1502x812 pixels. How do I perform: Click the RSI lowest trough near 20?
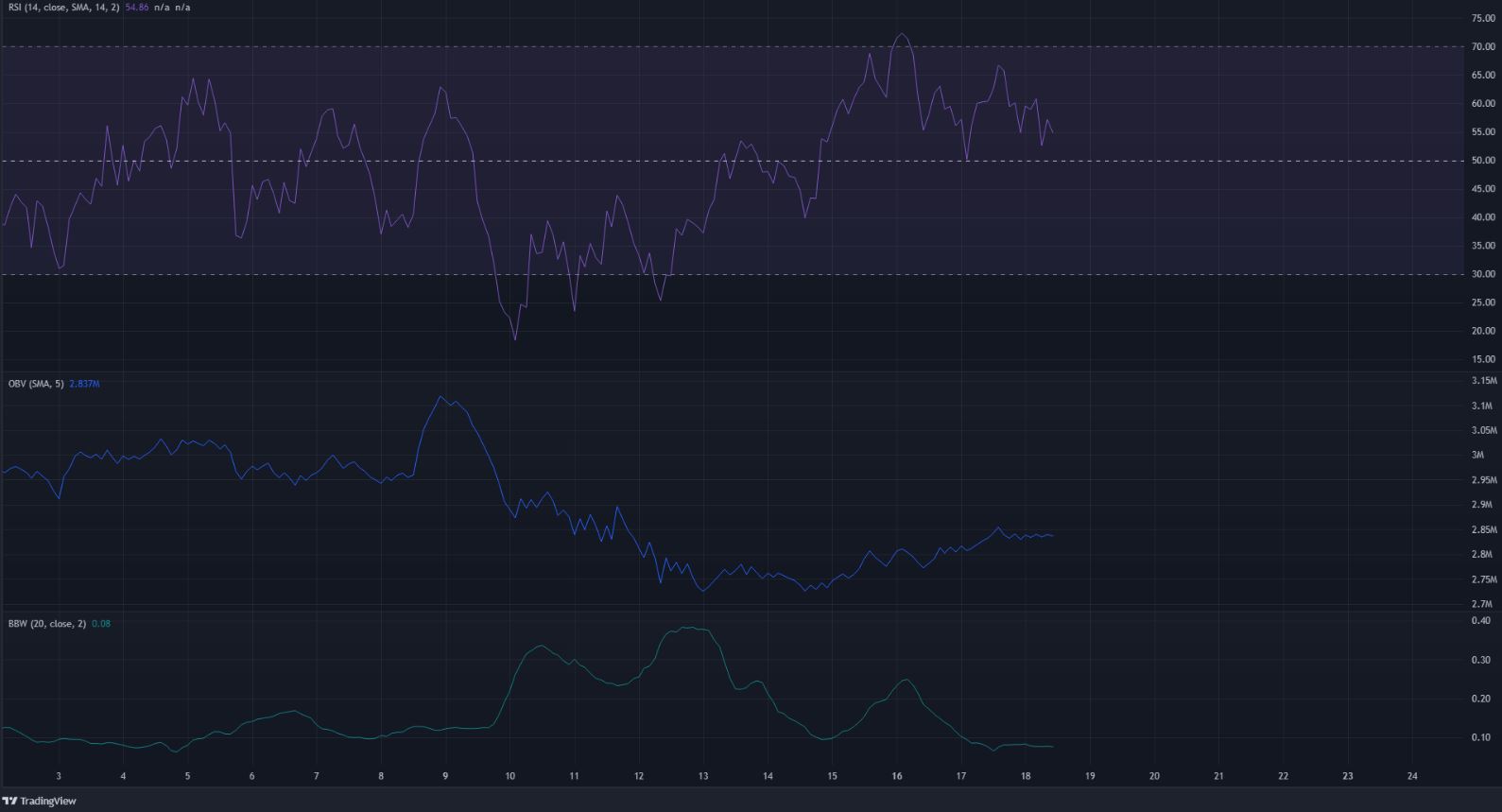(x=515, y=337)
